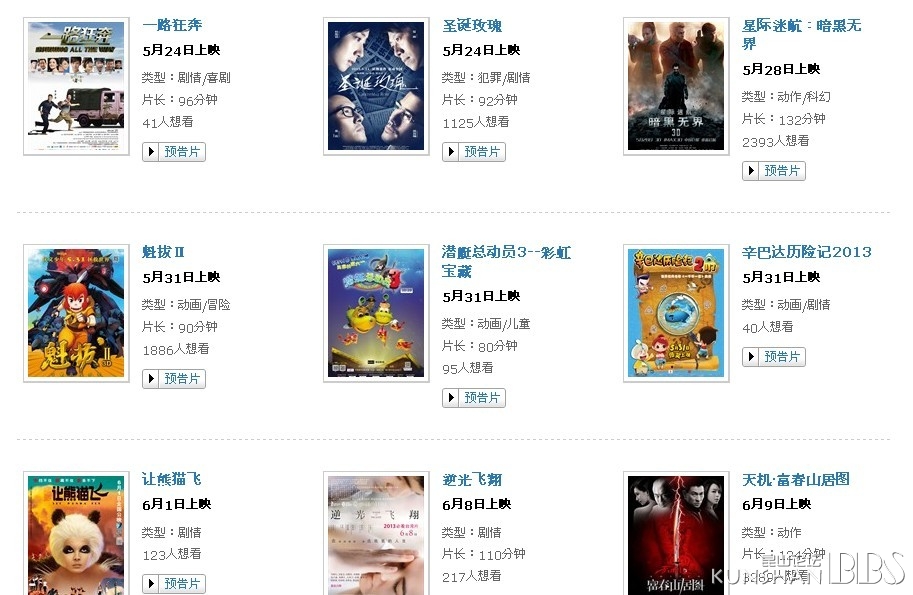Select the 一路狂奔 movie poster
Viewport: 913px width, 595px height.
click(76, 86)
